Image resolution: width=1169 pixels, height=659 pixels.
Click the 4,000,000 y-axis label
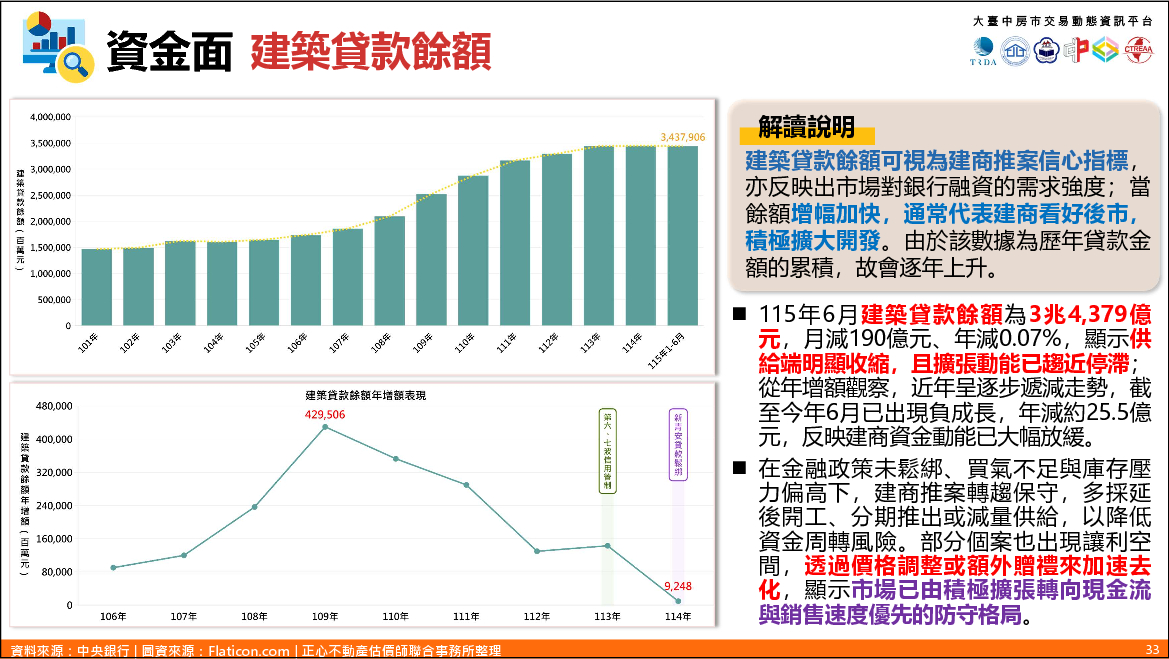point(51,117)
